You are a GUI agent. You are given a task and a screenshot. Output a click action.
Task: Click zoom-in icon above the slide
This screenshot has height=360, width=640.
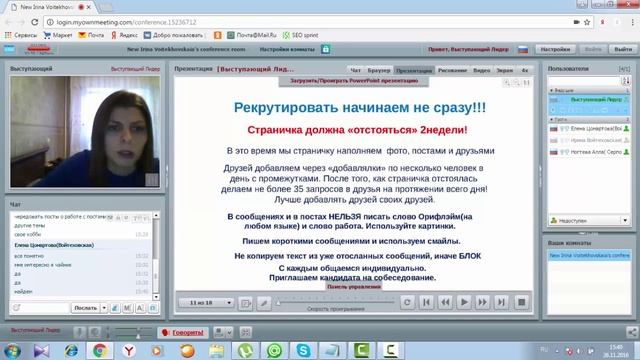tap(507, 83)
